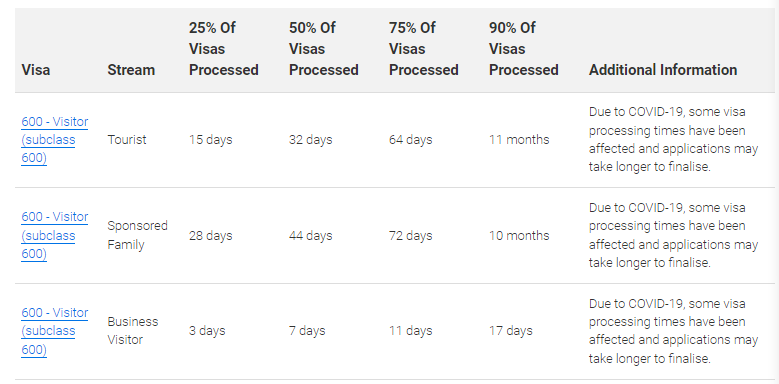Viewport: 779px width, 384px height.
Task: Click the 50% Of Visas Processed header
Action: 323,49
